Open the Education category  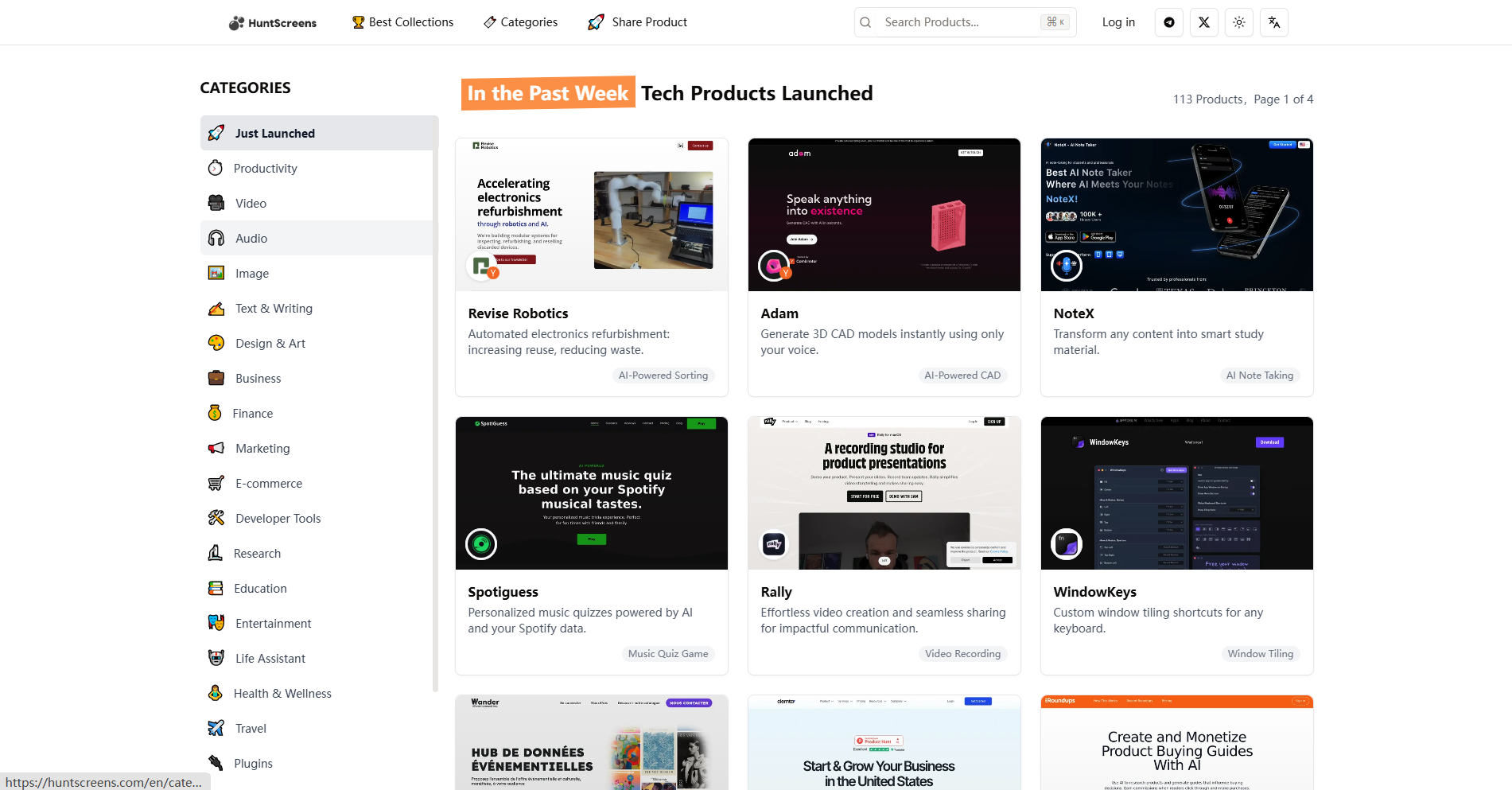[318, 588]
